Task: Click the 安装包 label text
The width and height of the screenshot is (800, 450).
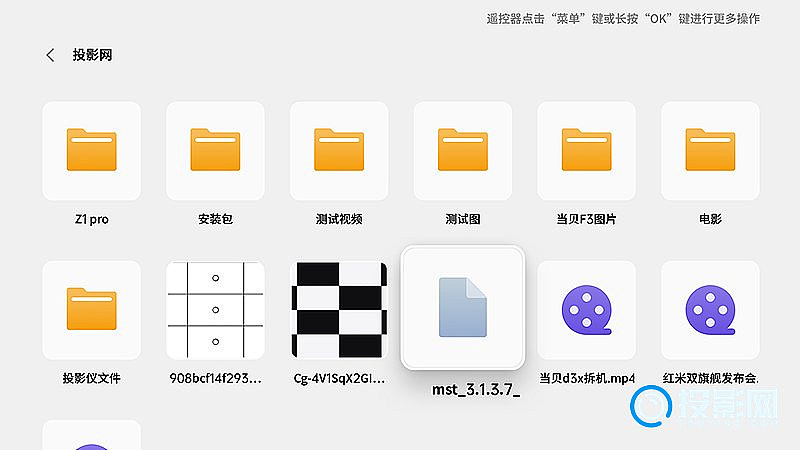Action: click(x=215, y=219)
